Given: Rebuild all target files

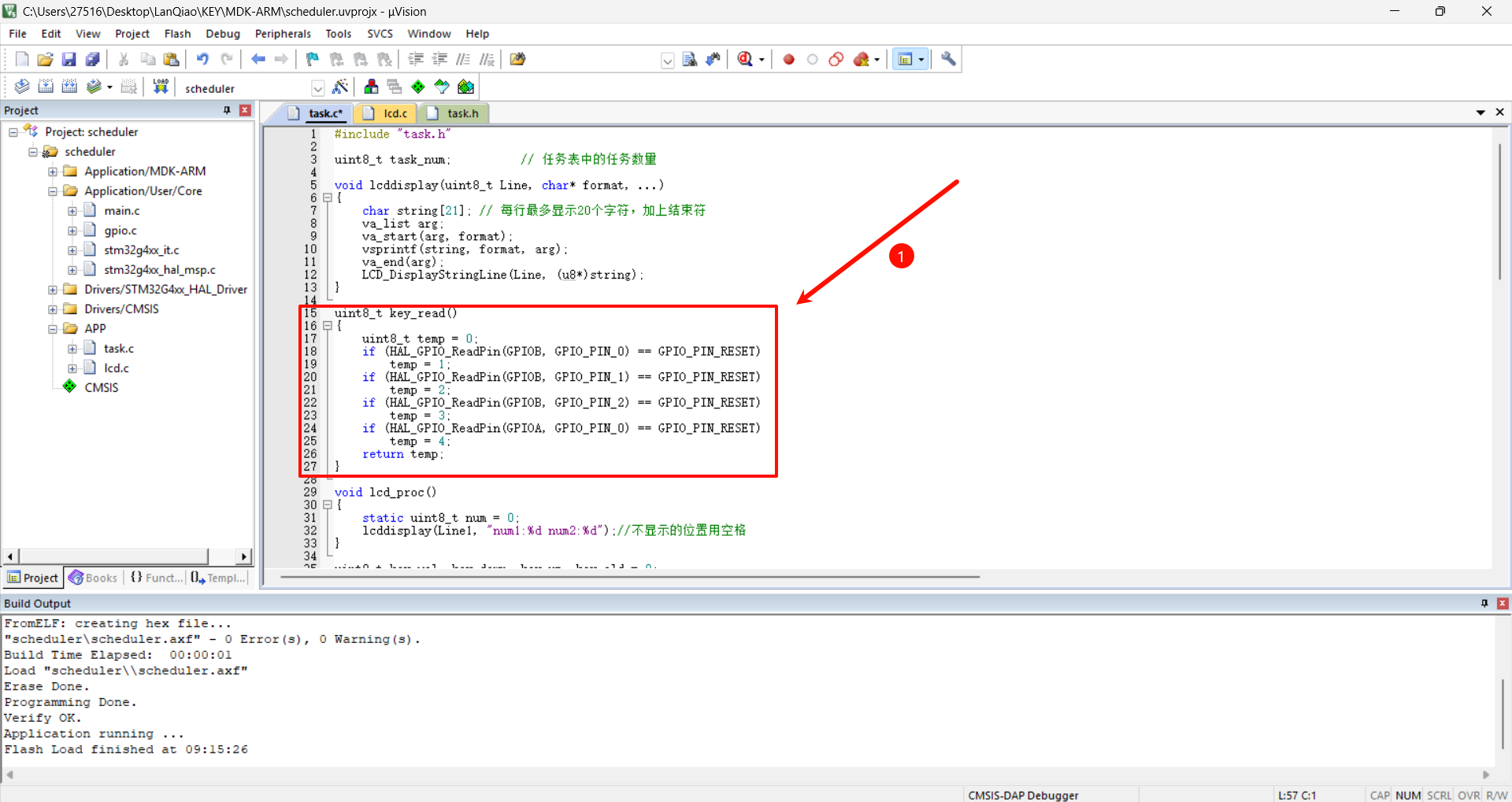Looking at the screenshot, I should (69, 87).
